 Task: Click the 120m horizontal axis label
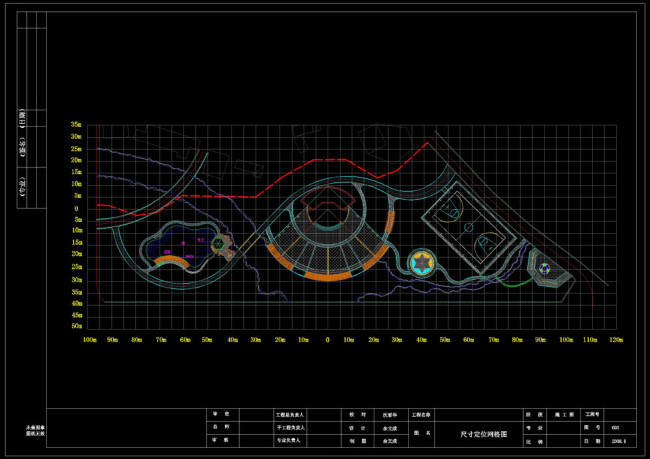(x=616, y=340)
